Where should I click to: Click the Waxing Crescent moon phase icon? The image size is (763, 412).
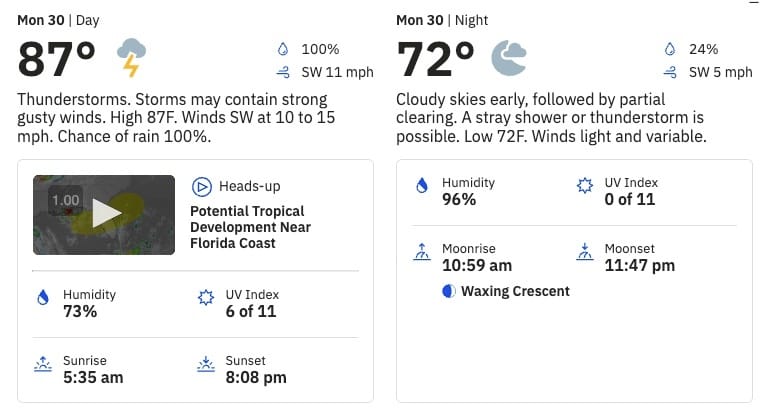449,291
